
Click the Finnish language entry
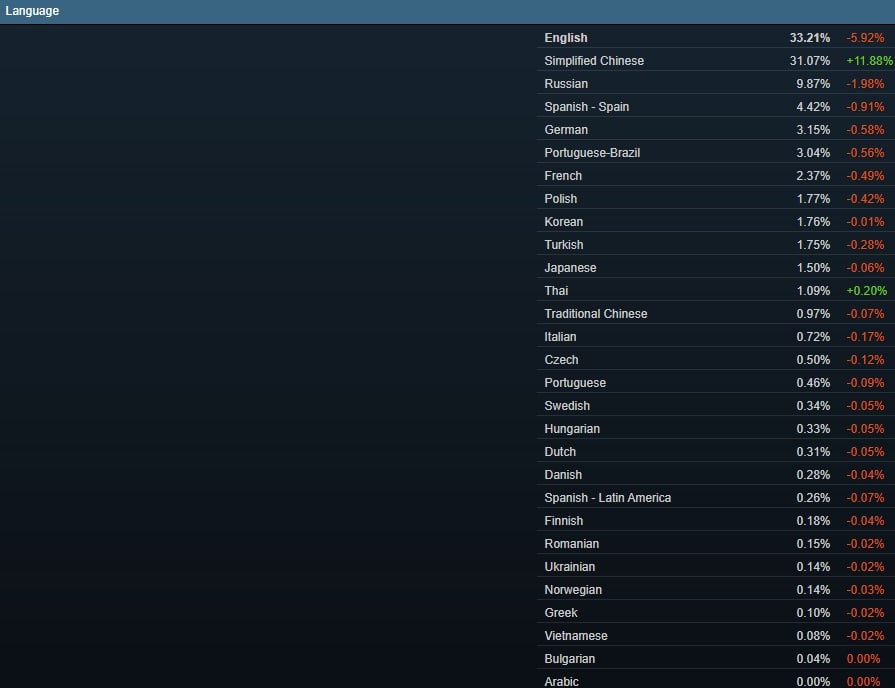click(x=716, y=521)
